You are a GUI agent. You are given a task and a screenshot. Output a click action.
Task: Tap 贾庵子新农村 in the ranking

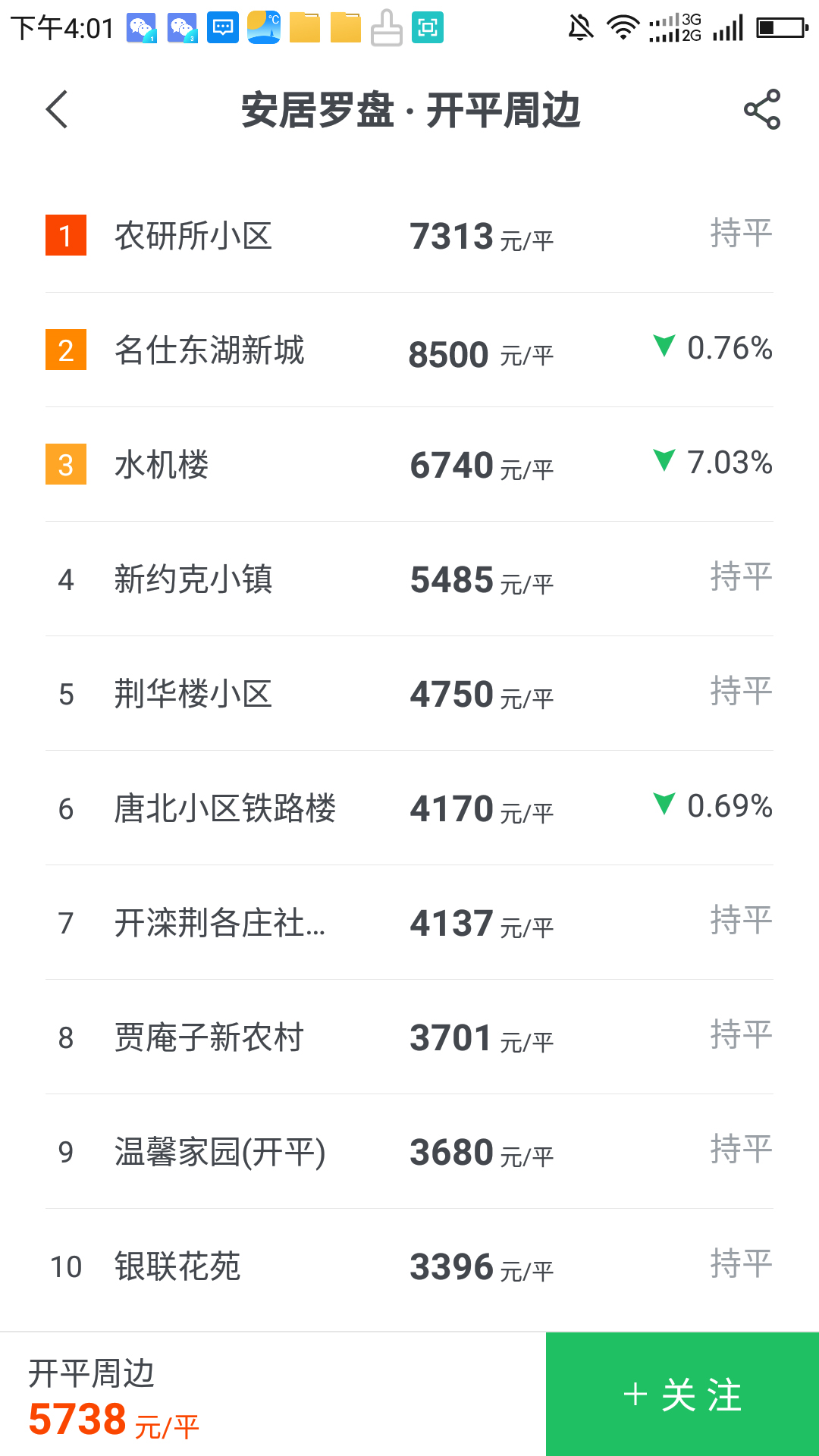click(209, 1037)
